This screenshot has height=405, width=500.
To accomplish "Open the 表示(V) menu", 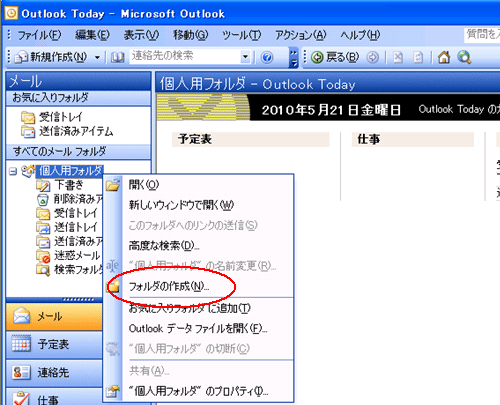I will 141,35.
